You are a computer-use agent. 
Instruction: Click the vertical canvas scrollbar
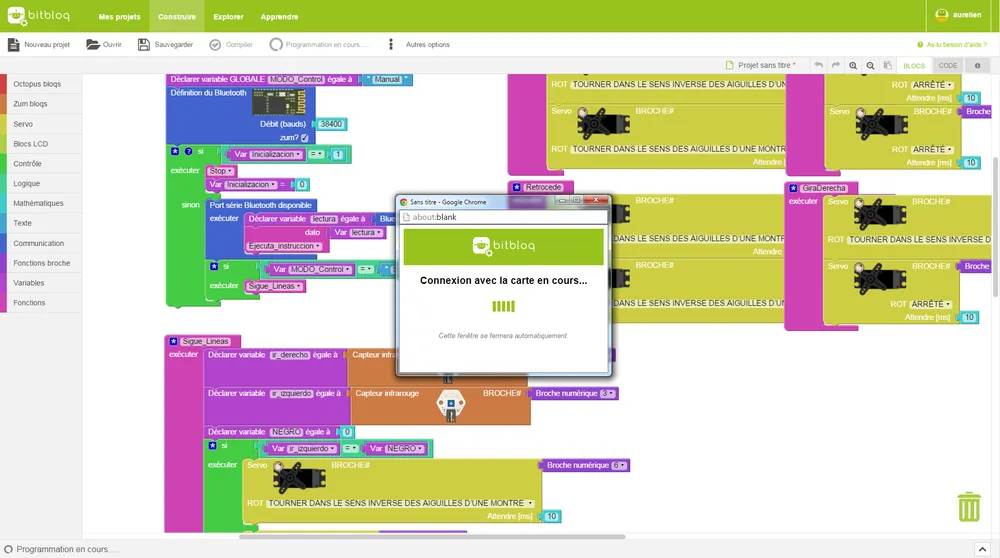pyautogui.click(x=996, y=226)
